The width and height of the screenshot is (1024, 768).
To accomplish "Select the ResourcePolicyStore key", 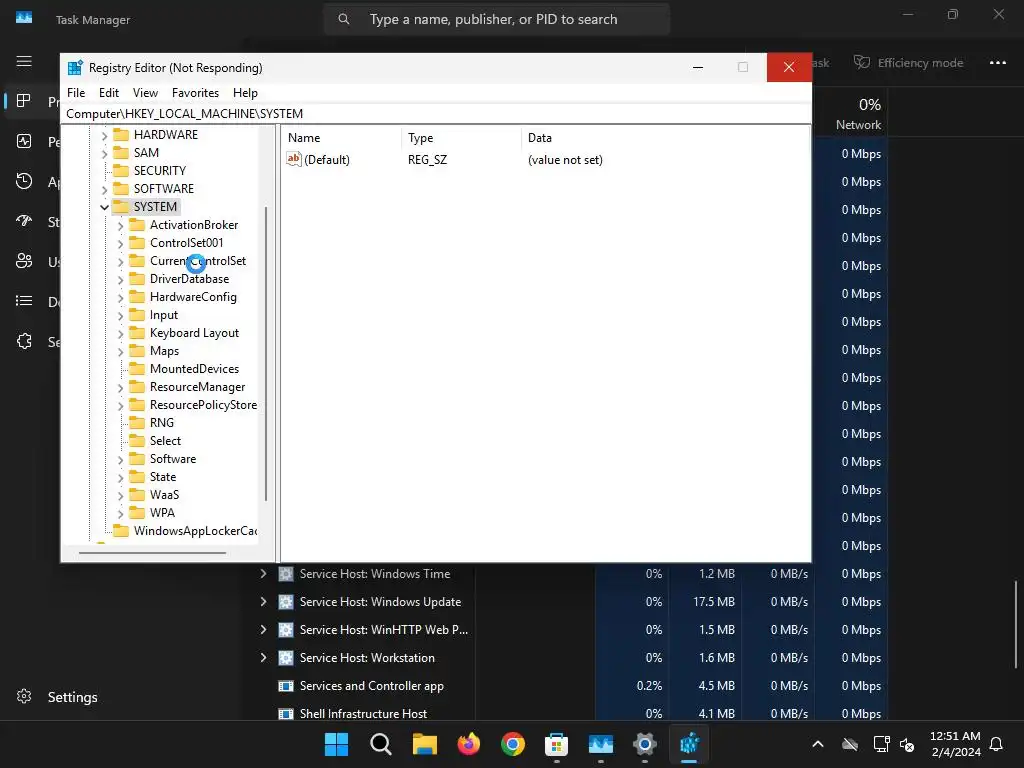I will (x=203, y=405).
